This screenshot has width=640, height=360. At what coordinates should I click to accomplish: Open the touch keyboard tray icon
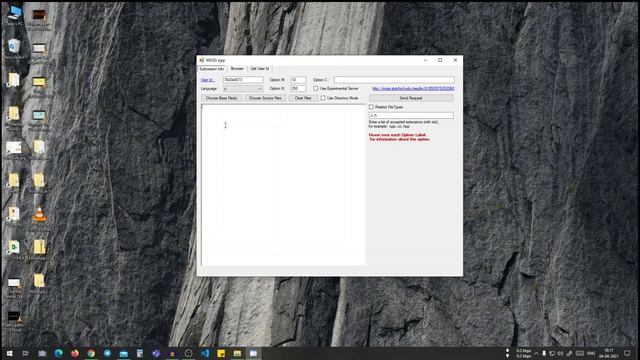[x=580, y=353]
